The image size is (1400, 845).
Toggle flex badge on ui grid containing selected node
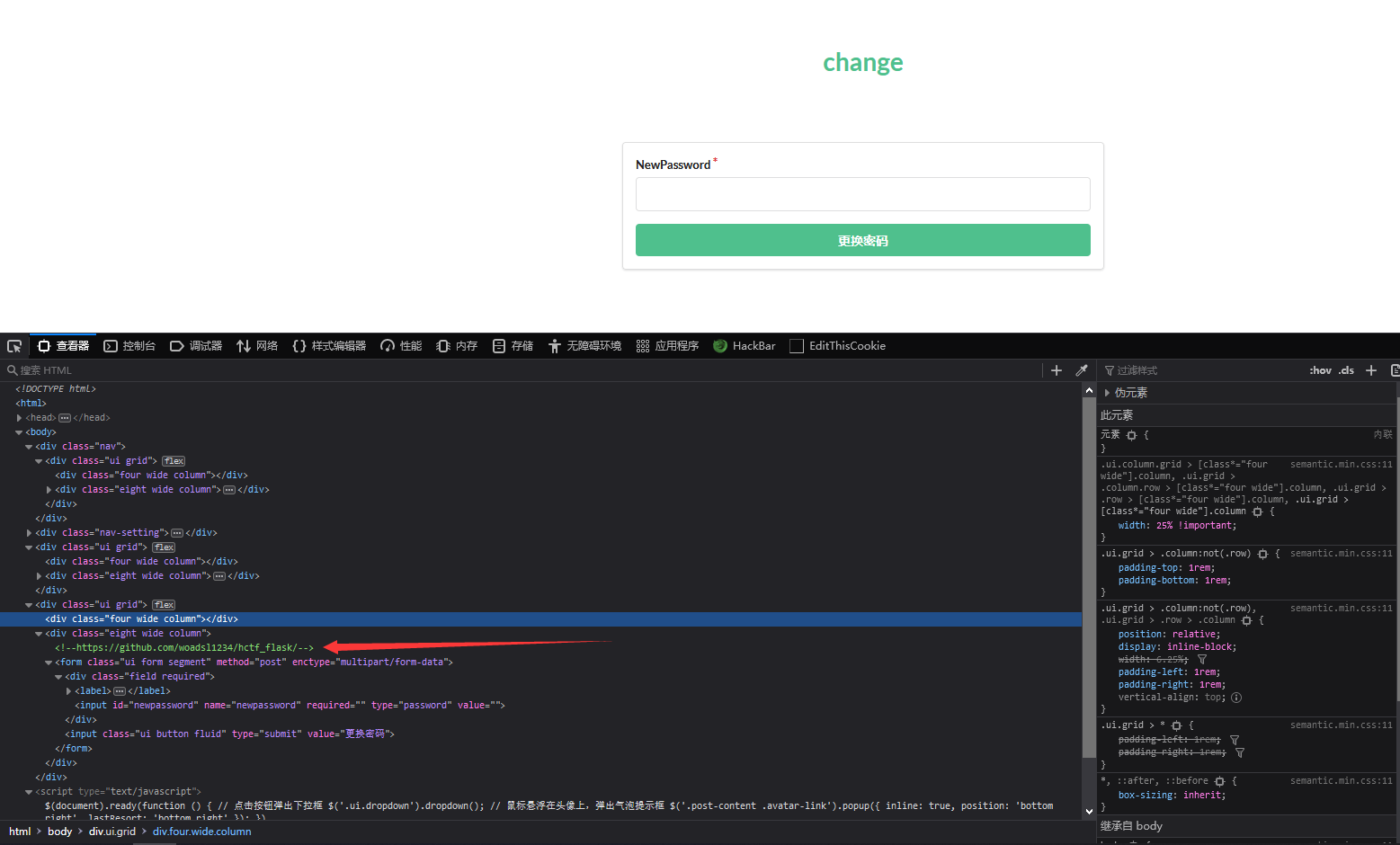[x=165, y=605]
